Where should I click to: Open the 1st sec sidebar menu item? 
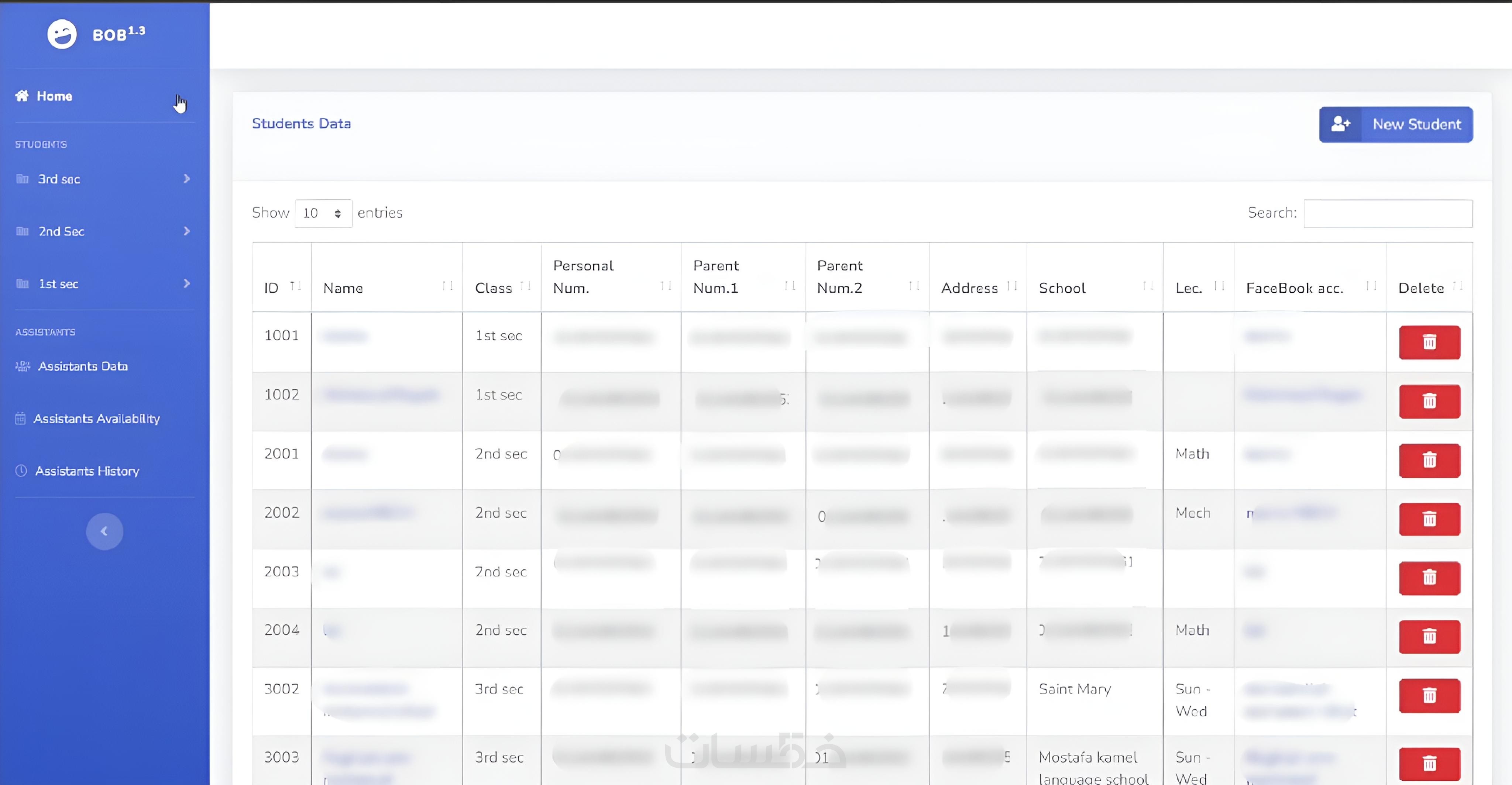click(59, 284)
